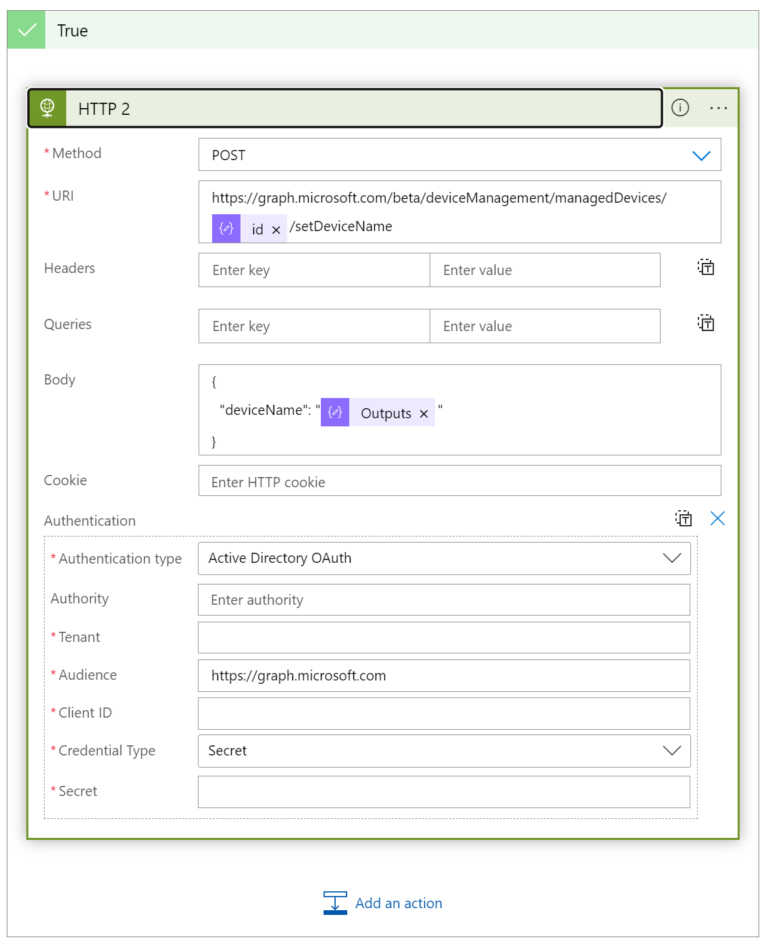Clear Authentication with the blue X
This screenshot has width=768, height=946.
718,518
